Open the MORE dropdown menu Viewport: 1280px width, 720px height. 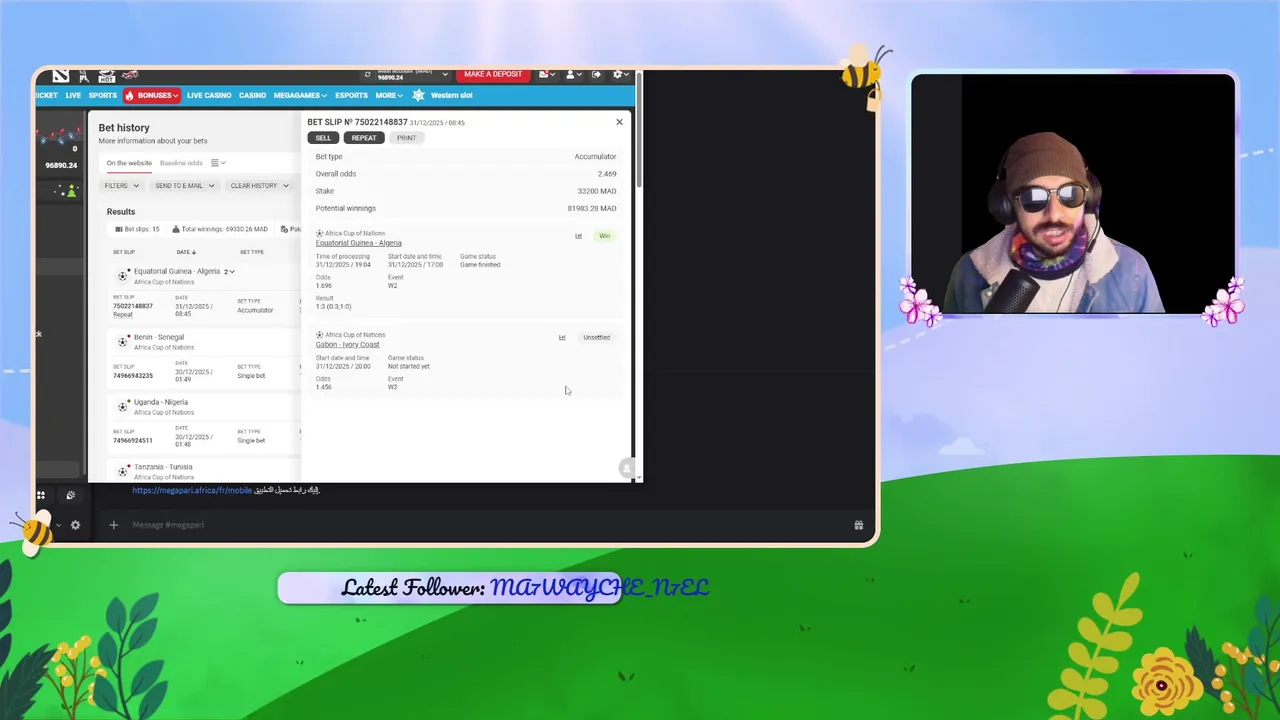(388, 95)
